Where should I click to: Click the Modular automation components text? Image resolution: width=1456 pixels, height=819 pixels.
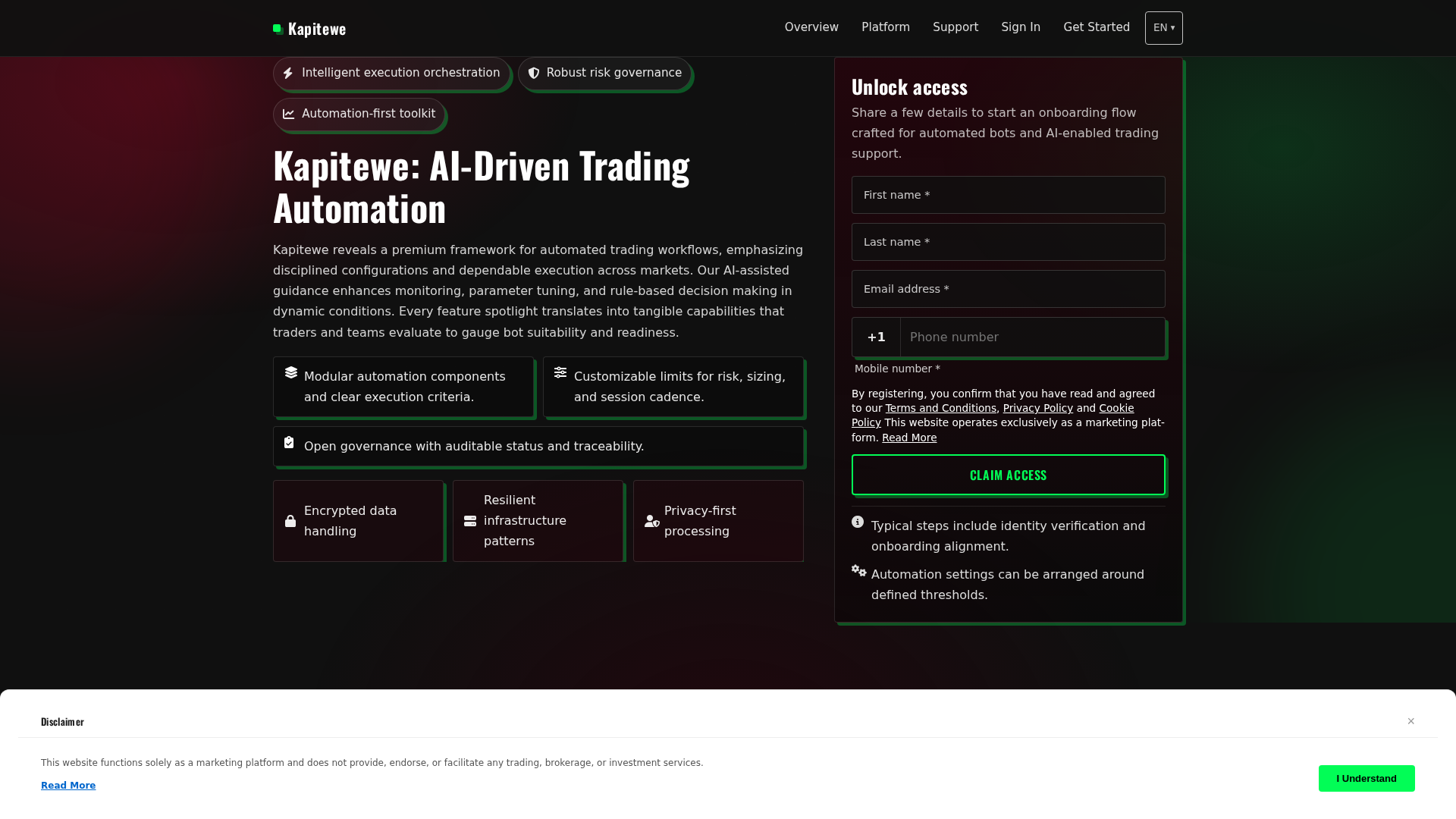[x=405, y=387]
